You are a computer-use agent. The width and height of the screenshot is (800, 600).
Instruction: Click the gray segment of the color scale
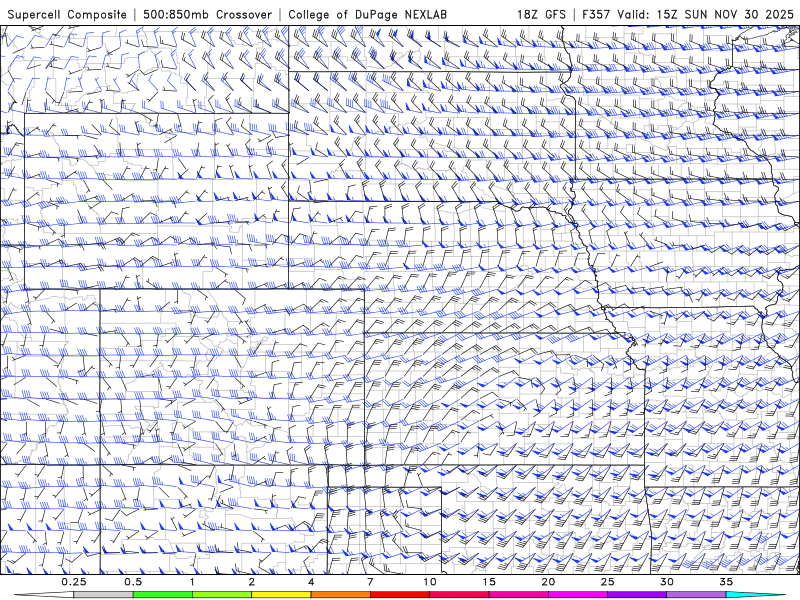103,595
